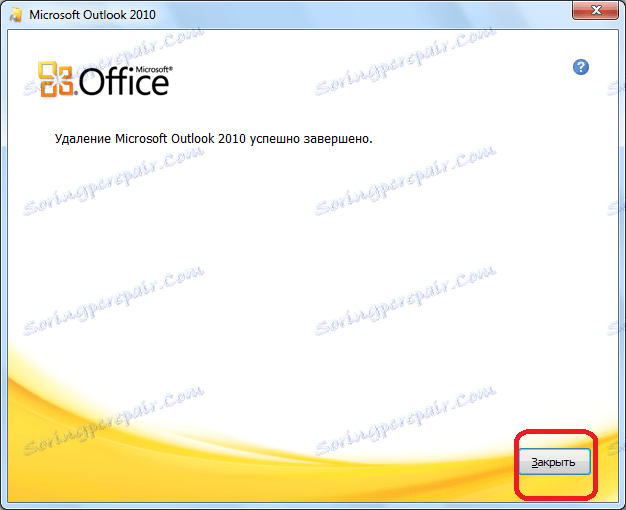This screenshot has height=510, width=626.
Task: Click the installer icon in the title bar
Action: pos(16,15)
